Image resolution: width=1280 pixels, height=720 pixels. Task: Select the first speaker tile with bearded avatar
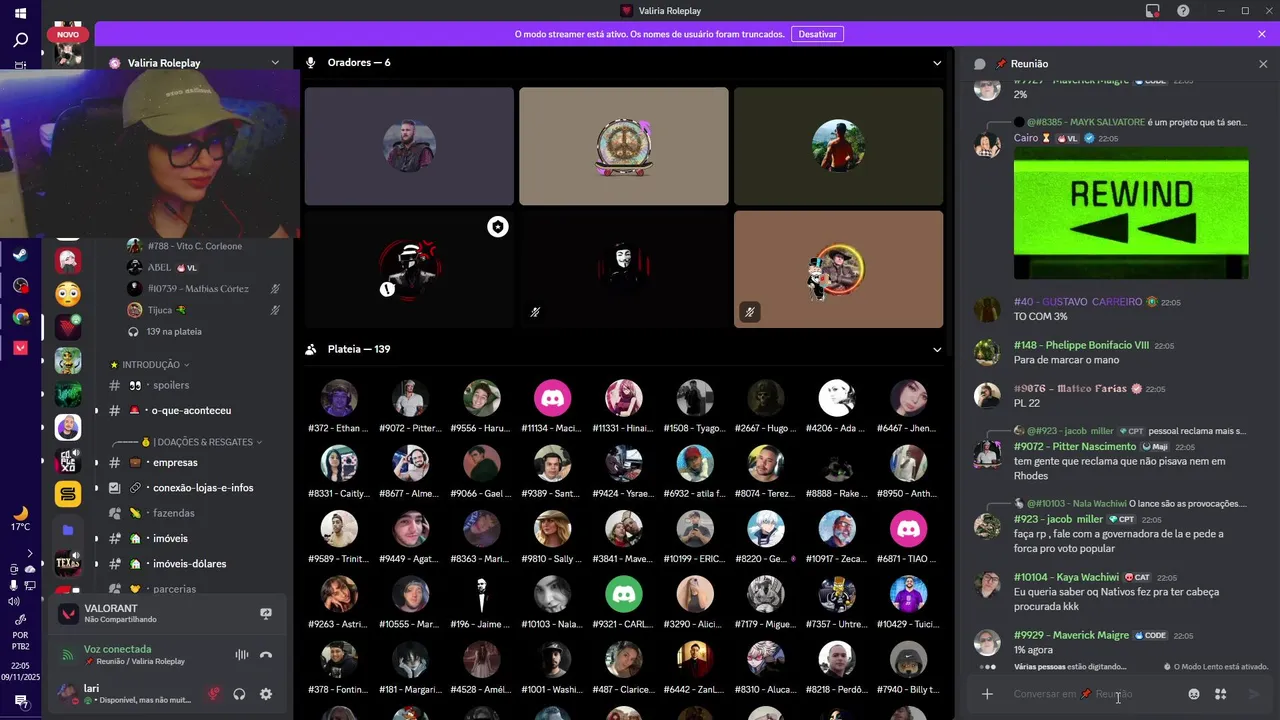[x=409, y=146]
